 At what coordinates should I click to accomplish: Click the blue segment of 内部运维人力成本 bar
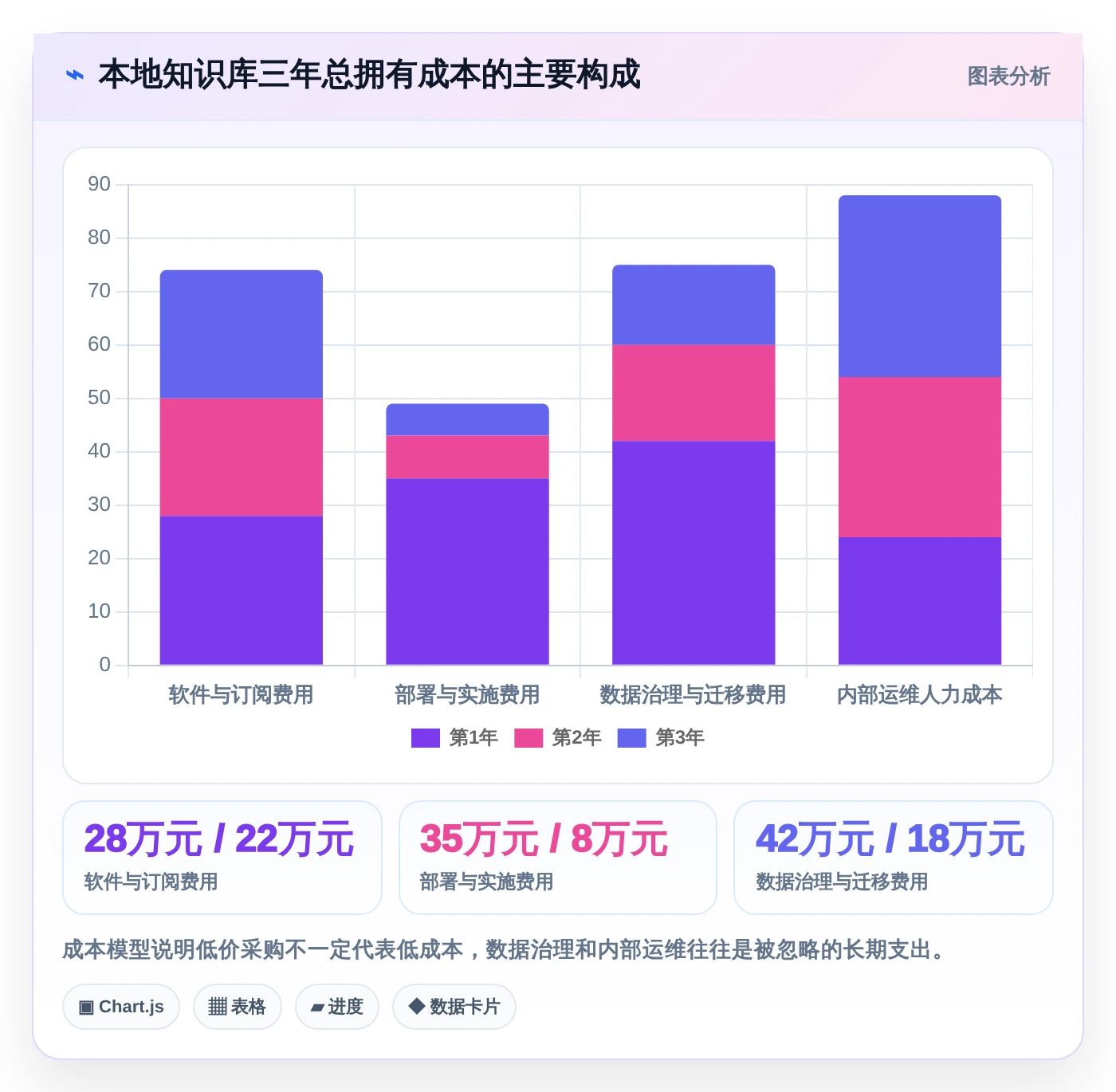coord(920,287)
